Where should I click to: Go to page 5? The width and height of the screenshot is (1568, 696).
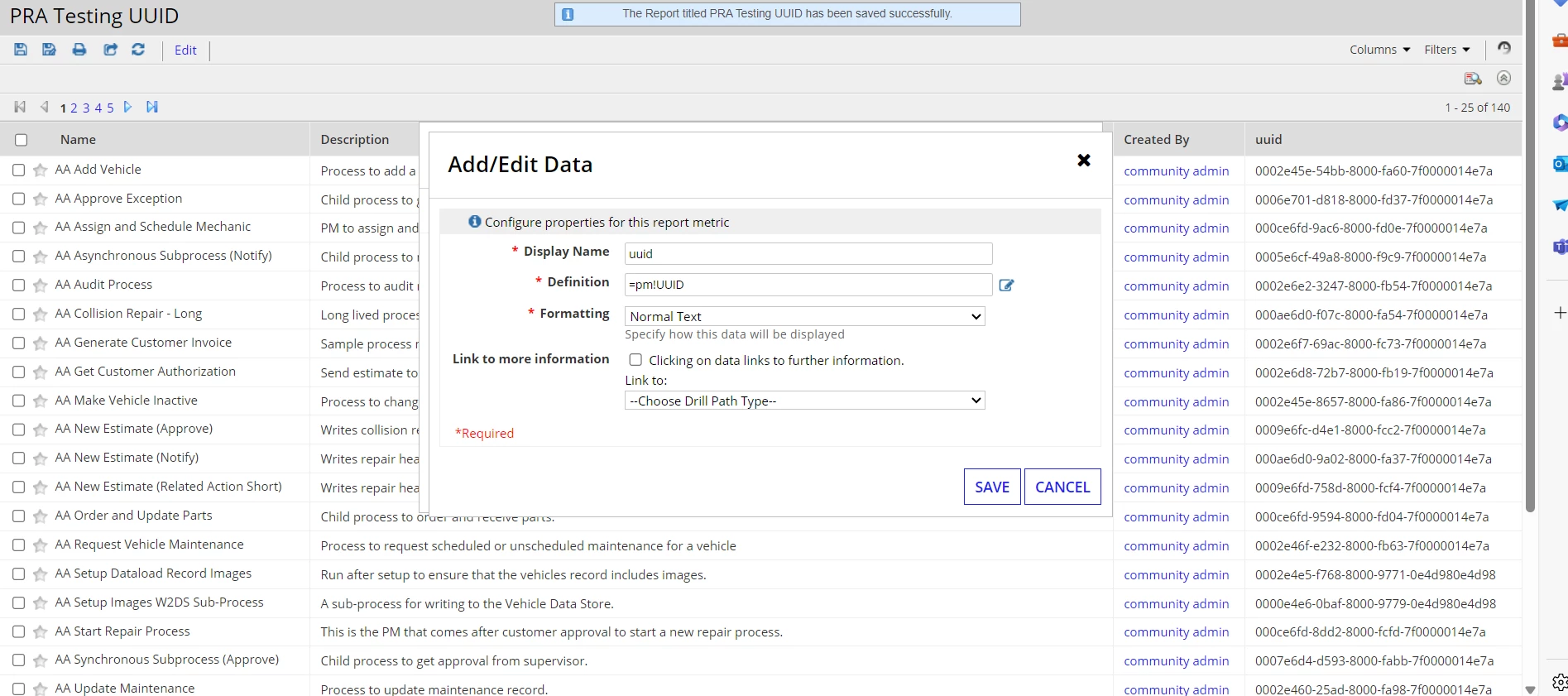pos(110,108)
